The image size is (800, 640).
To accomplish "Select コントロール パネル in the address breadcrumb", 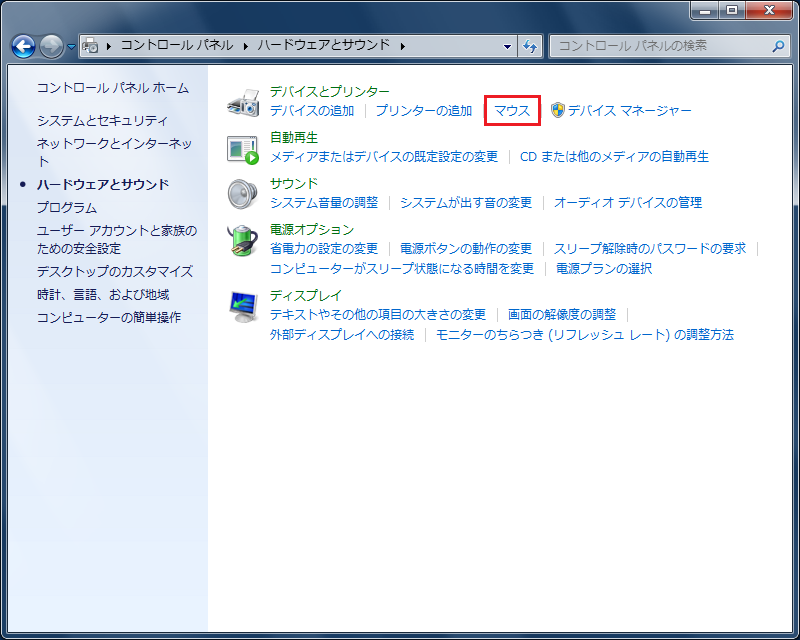I will pyautogui.click(x=176, y=46).
